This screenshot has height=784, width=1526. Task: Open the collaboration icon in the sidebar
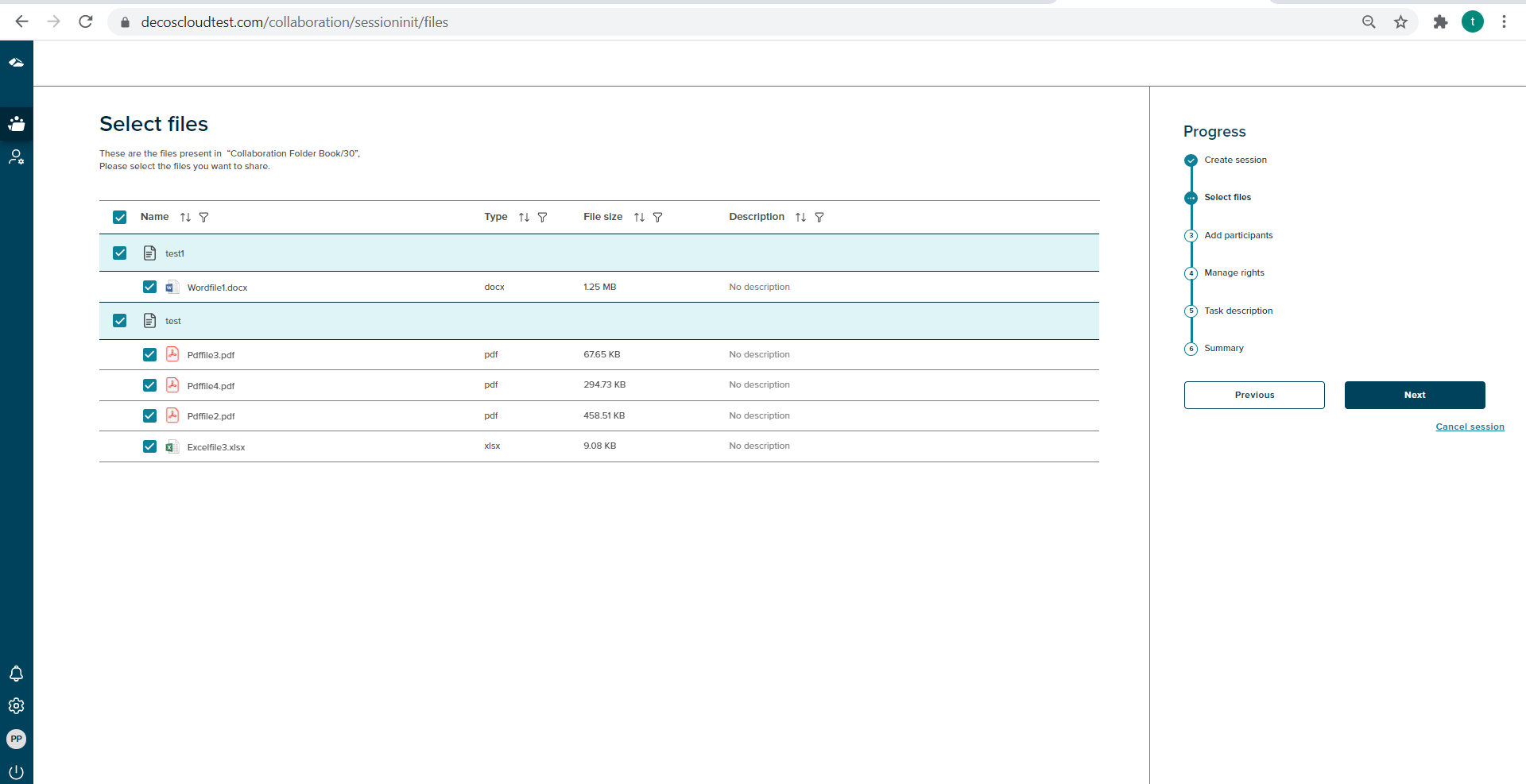pos(16,124)
